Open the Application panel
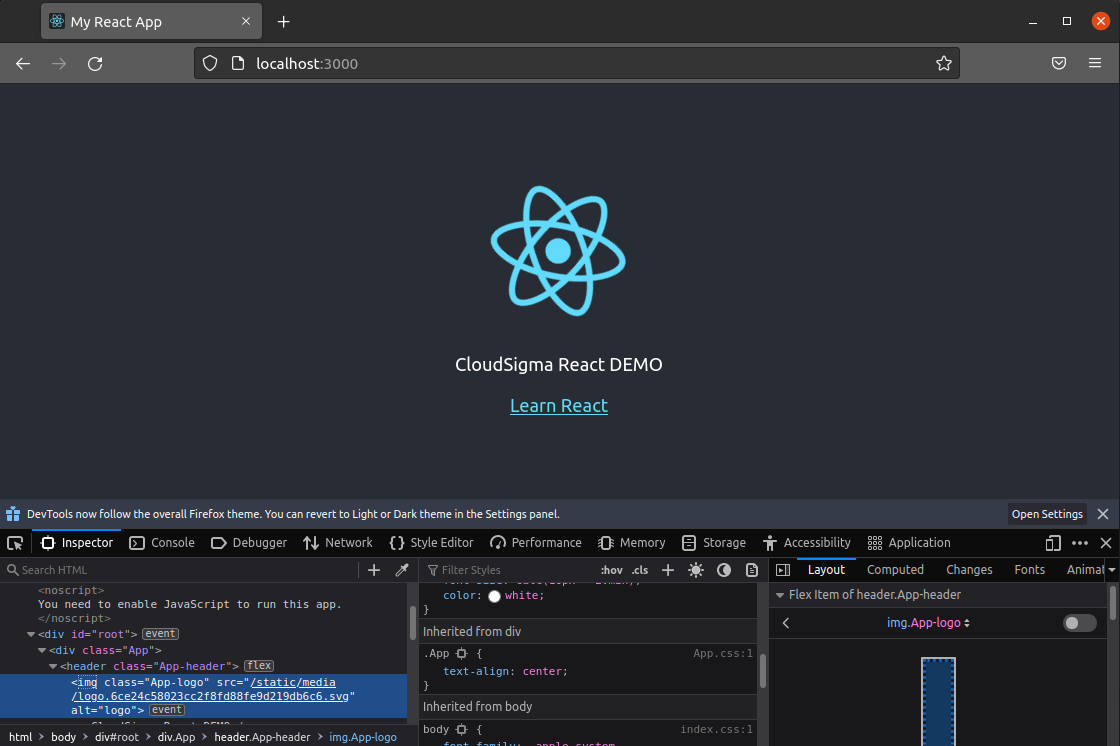Image resolution: width=1120 pixels, height=746 pixels. tap(909, 543)
